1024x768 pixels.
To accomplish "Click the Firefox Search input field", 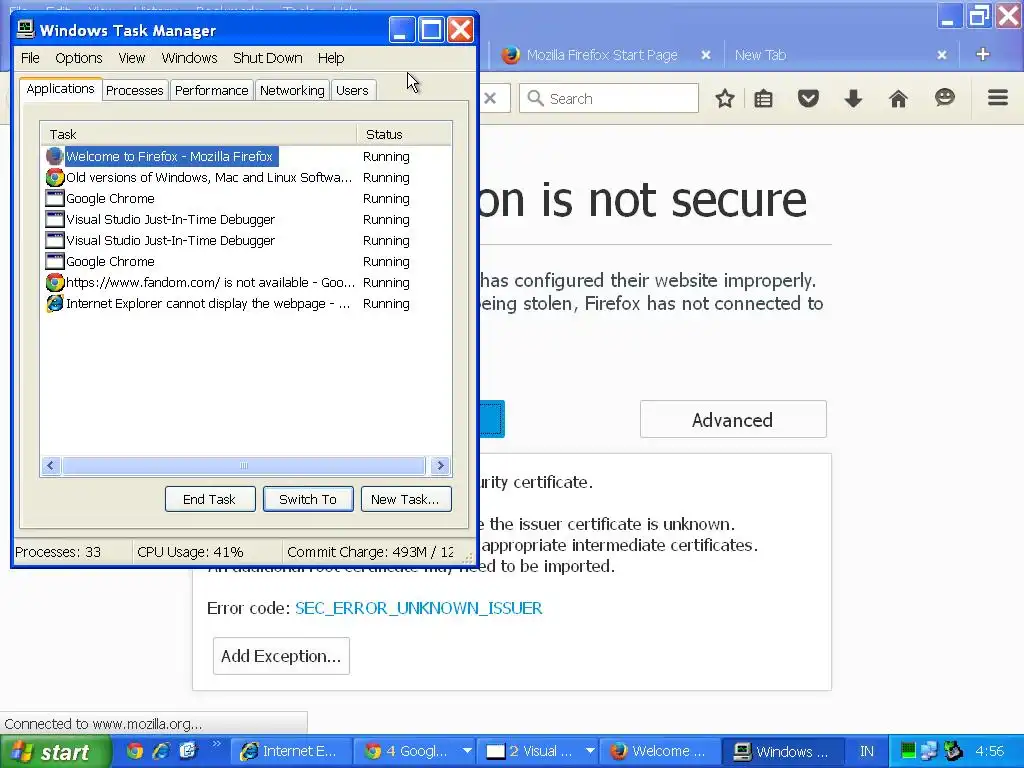I will 609,99.
